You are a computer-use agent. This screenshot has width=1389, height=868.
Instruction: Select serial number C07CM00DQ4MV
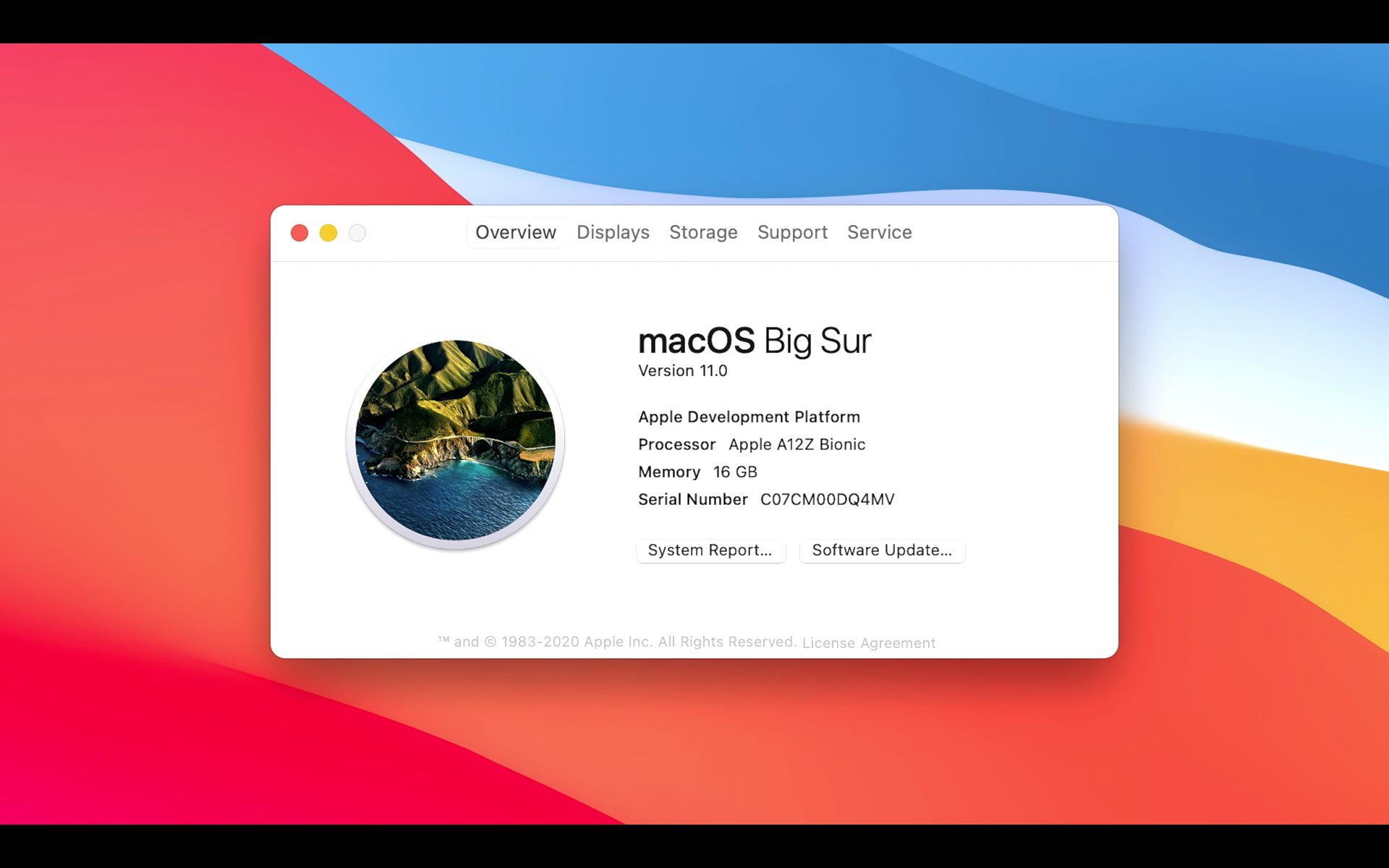[827, 500]
